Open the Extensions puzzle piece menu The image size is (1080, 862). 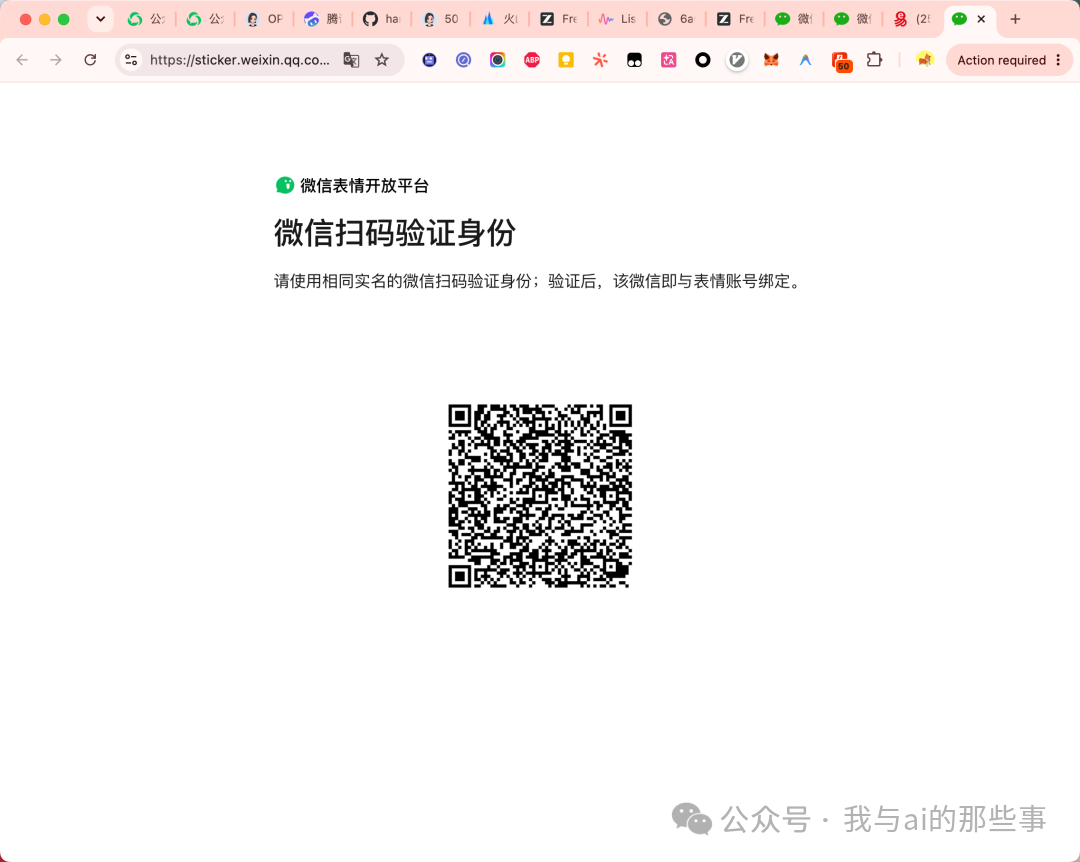pos(874,60)
